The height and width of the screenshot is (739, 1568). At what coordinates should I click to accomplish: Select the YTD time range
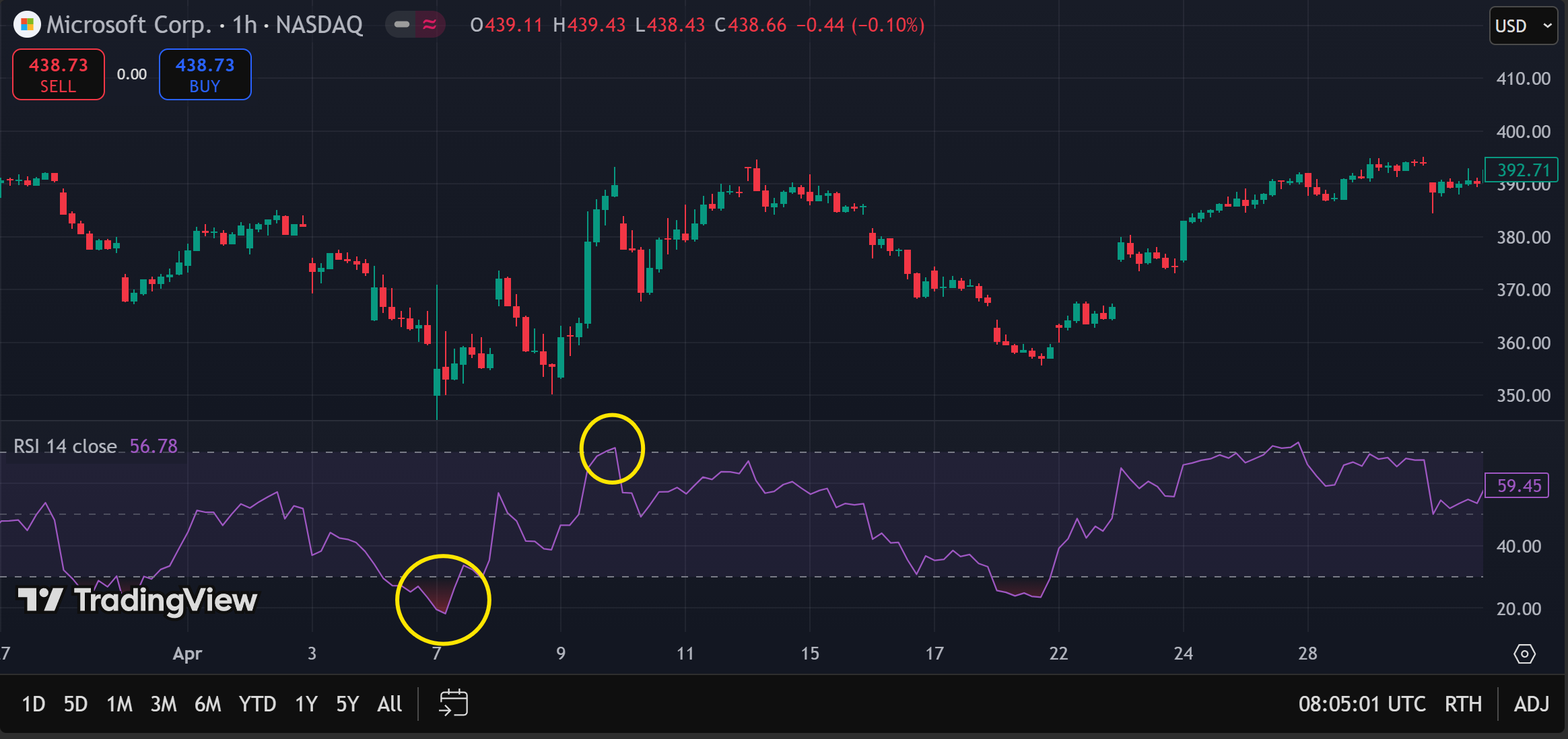257,704
